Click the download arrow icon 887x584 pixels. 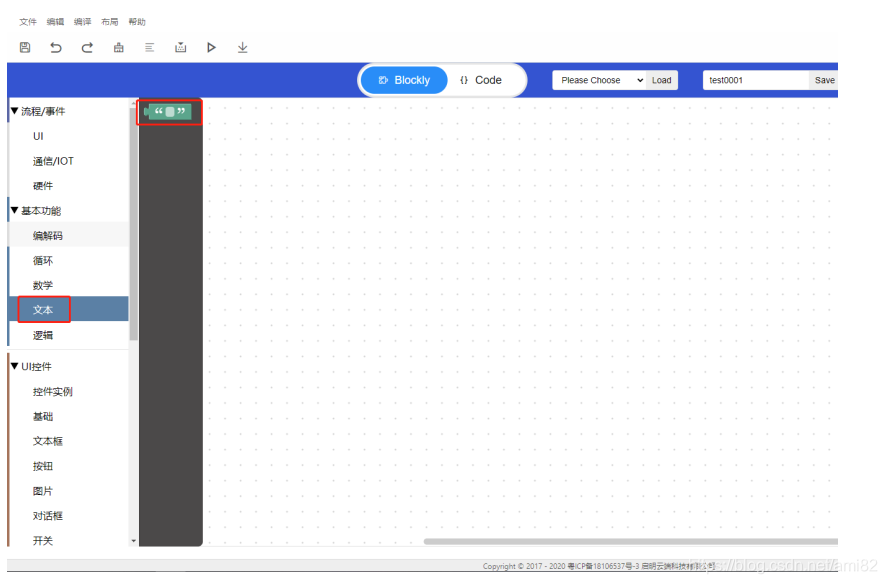click(243, 48)
